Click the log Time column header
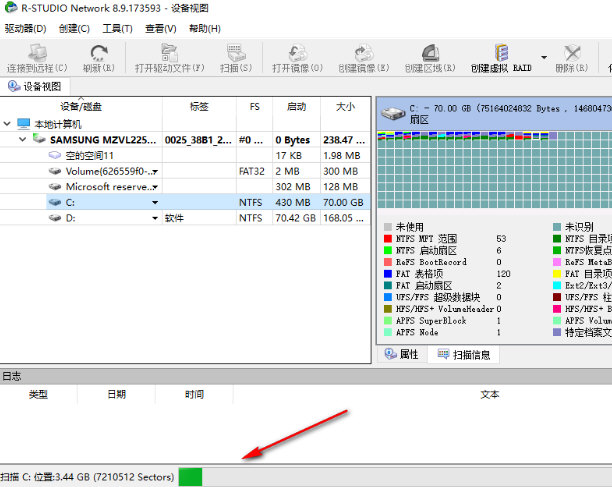This screenshot has height=487, width=612. coord(194,395)
